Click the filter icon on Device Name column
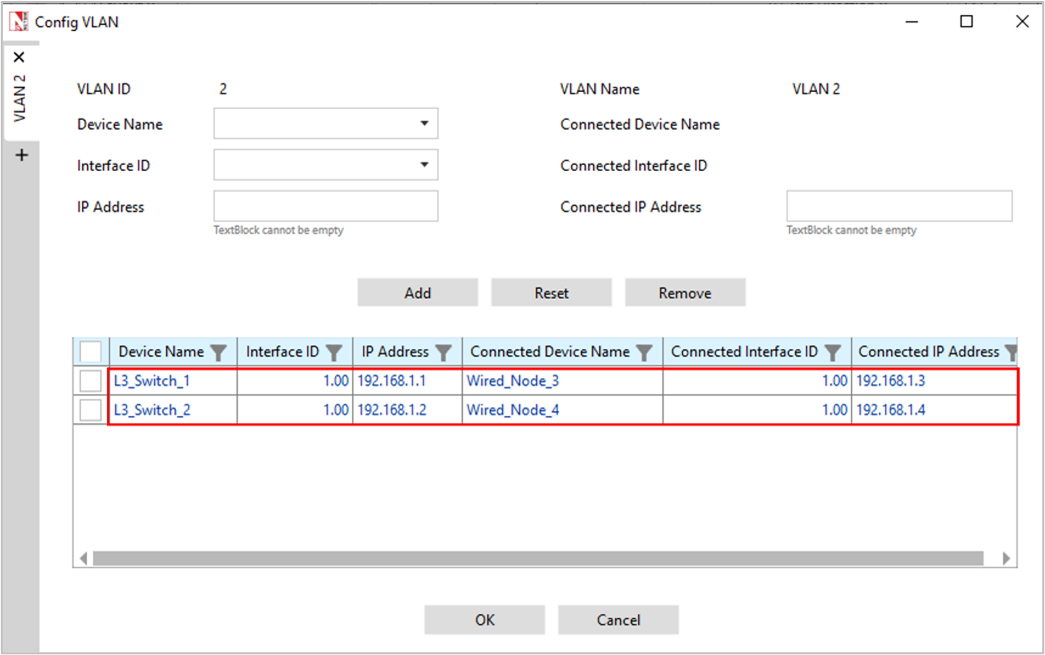The width and height of the screenshot is (1045, 655). [219, 352]
